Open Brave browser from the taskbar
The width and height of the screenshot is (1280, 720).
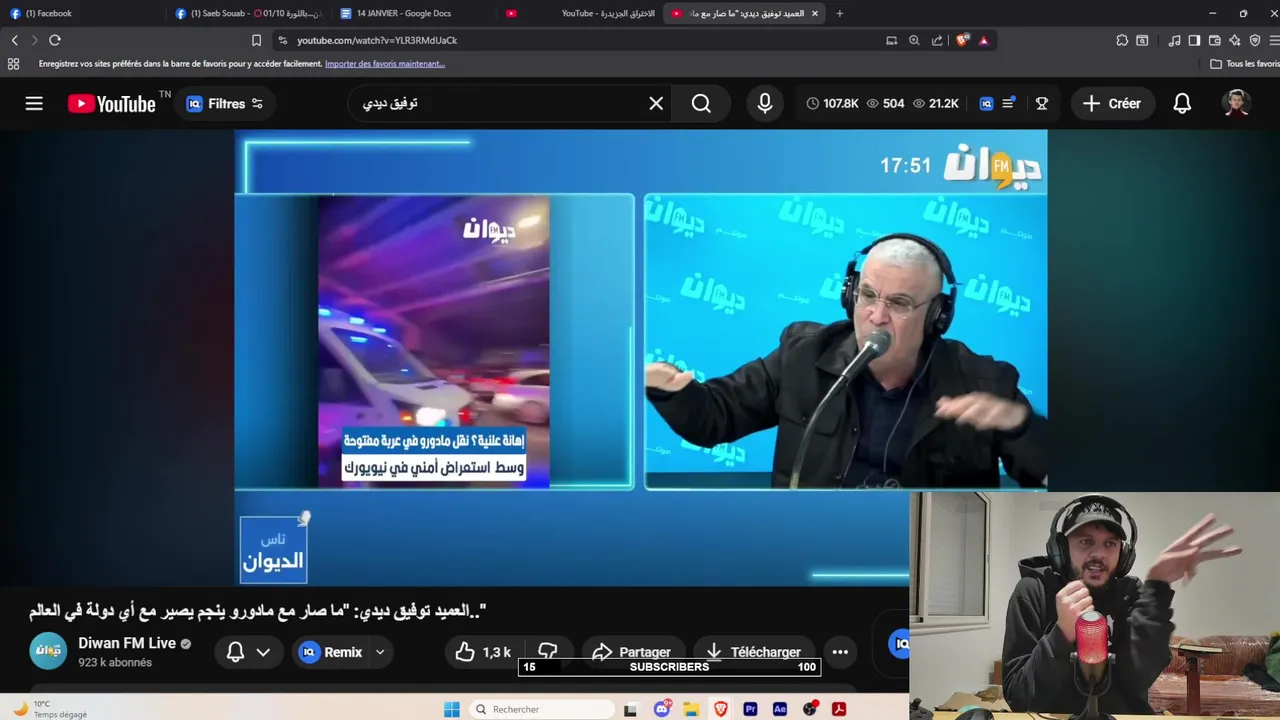(x=721, y=709)
